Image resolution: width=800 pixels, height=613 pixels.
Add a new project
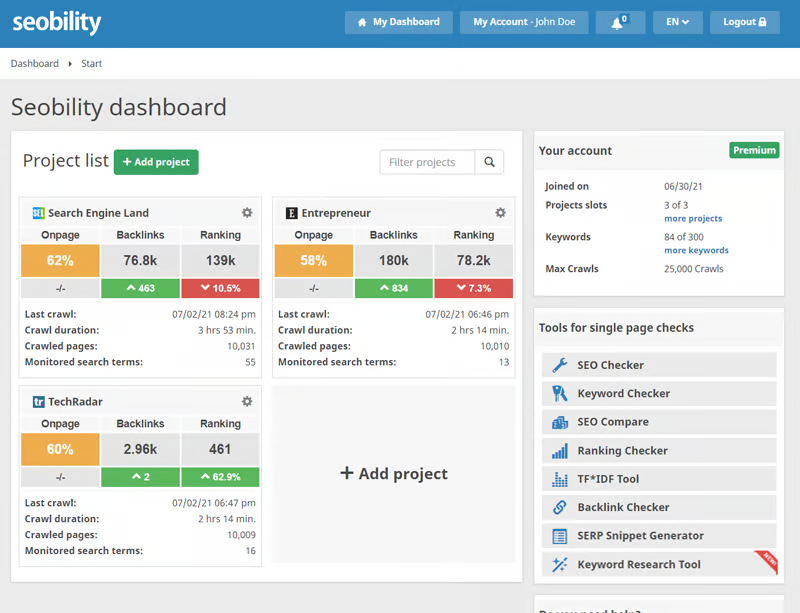coord(156,161)
